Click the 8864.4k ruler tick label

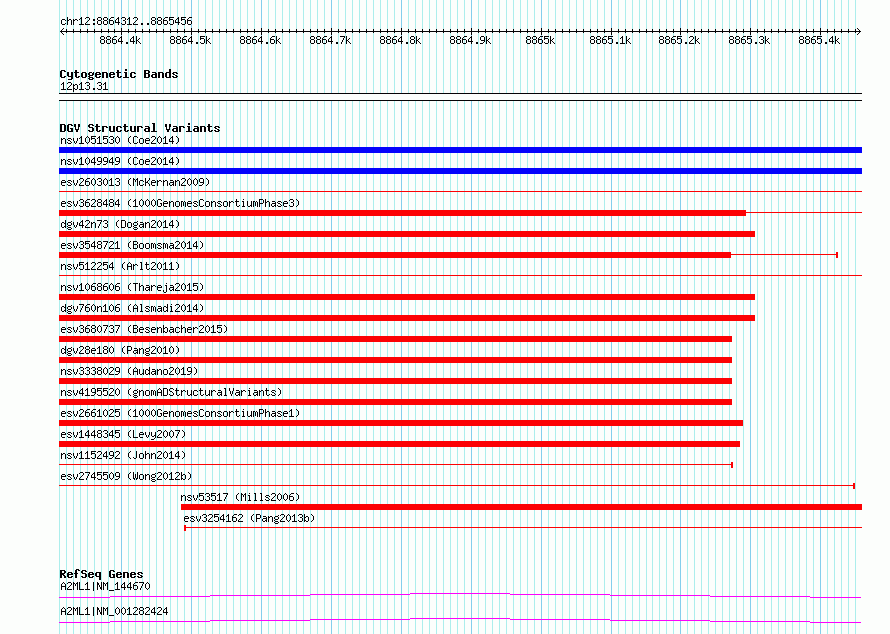coord(120,40)
